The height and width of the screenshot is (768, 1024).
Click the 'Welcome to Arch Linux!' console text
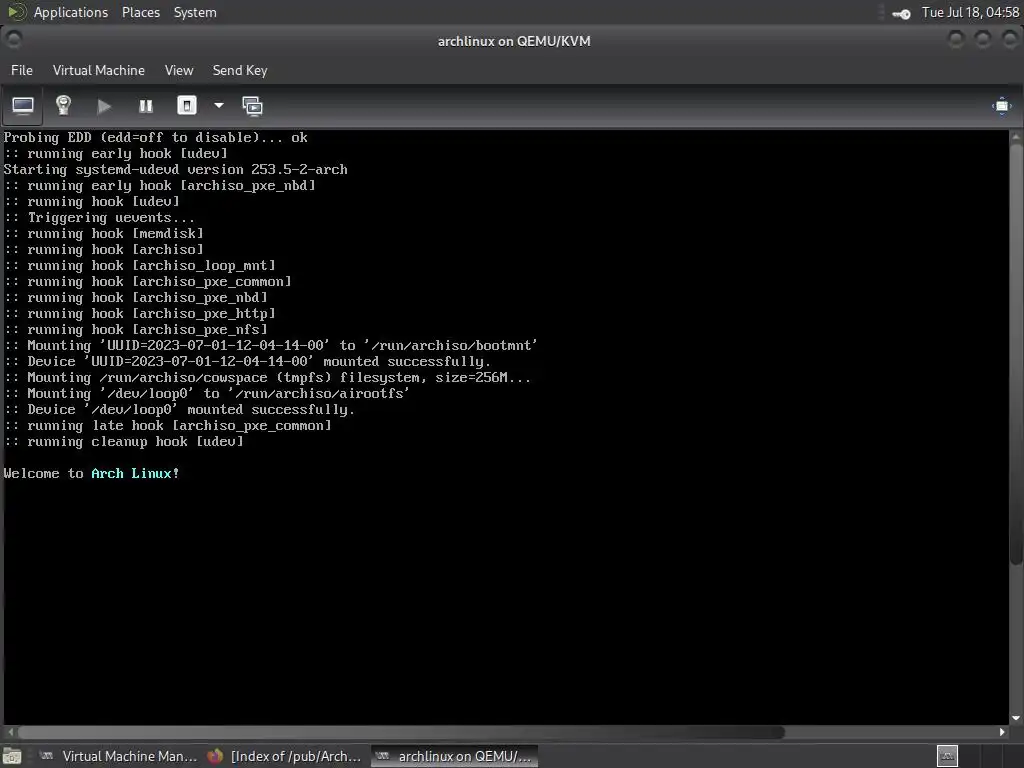click(91, 473)
